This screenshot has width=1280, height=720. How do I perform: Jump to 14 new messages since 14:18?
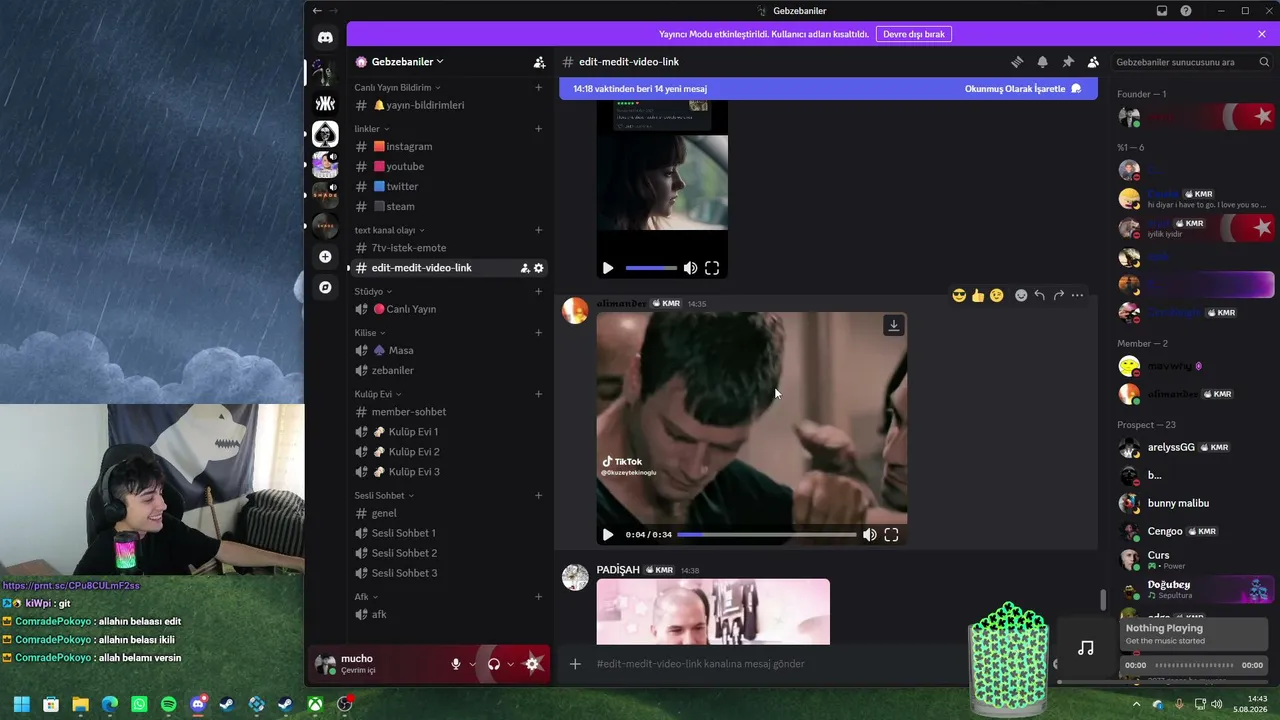640,89
